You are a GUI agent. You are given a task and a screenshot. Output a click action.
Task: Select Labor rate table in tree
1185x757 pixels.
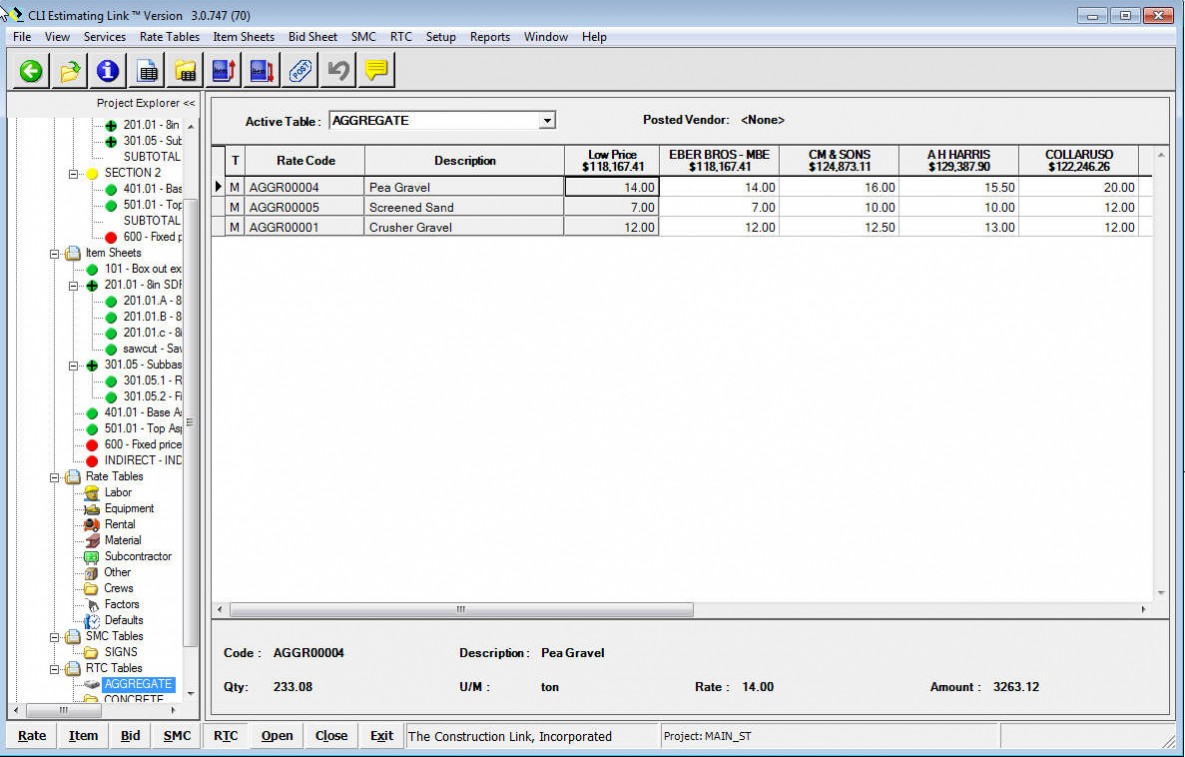[118, 493]
